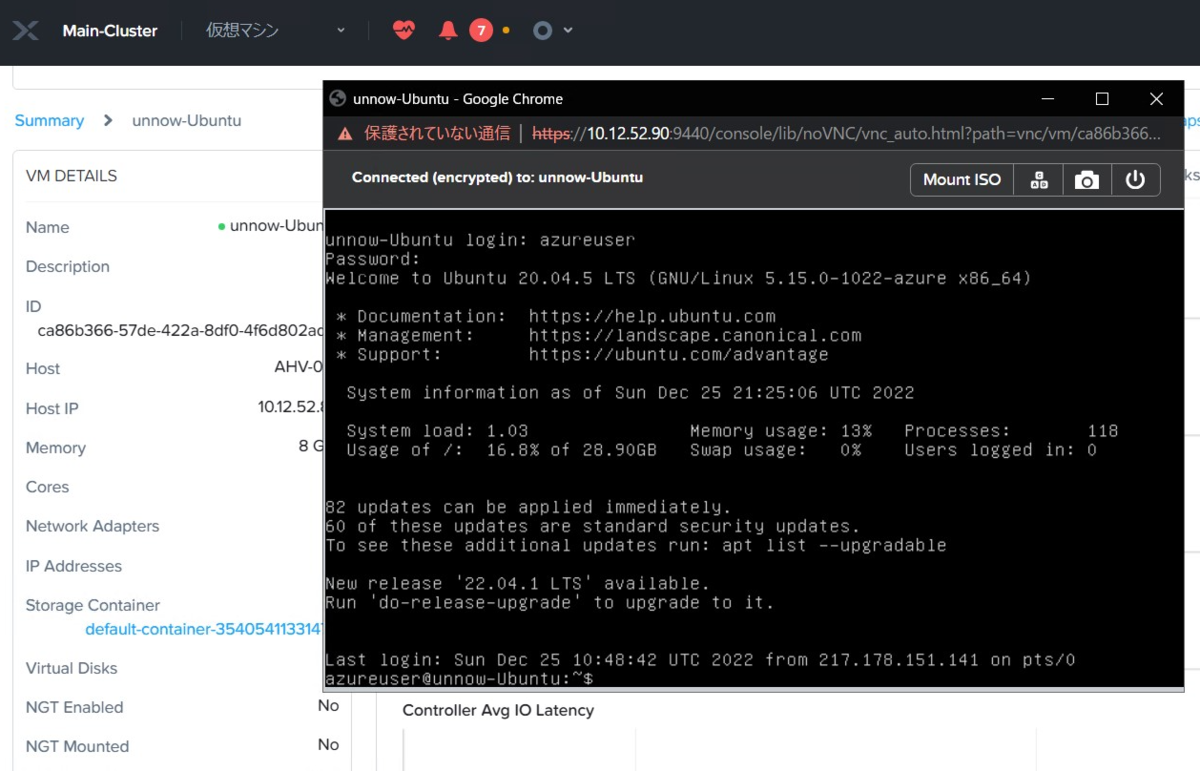
Task: Click the Network Adapters label
Action: 92,526
